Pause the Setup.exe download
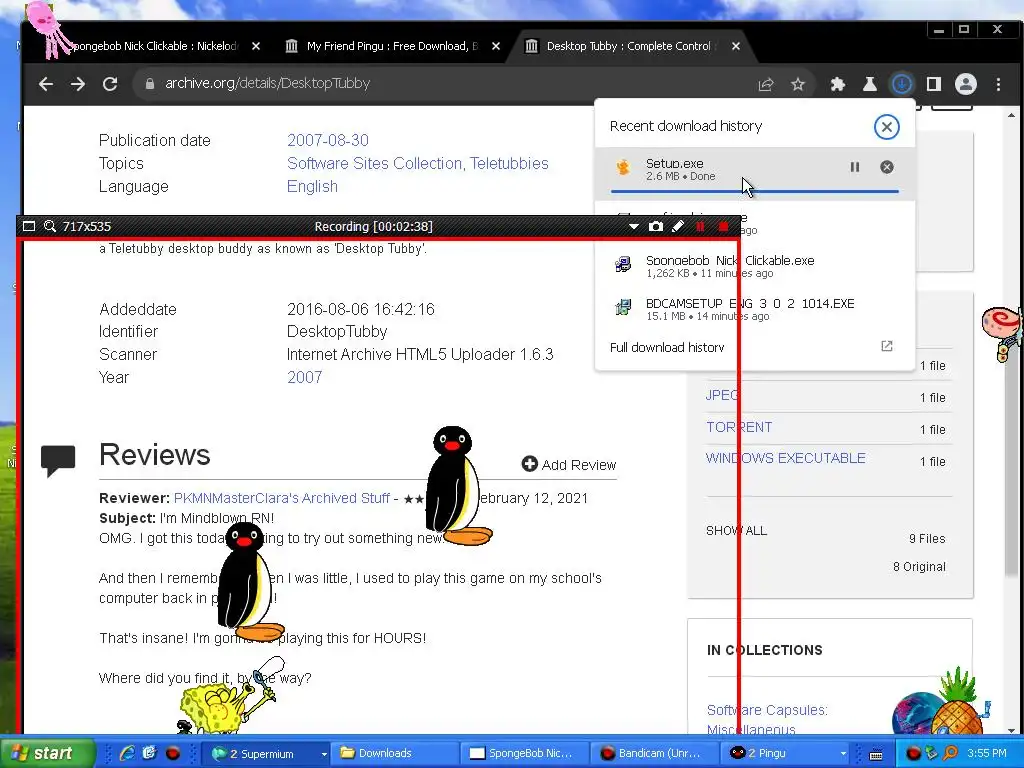Screen dimensions: 1024x768 [x=854, y=167]
